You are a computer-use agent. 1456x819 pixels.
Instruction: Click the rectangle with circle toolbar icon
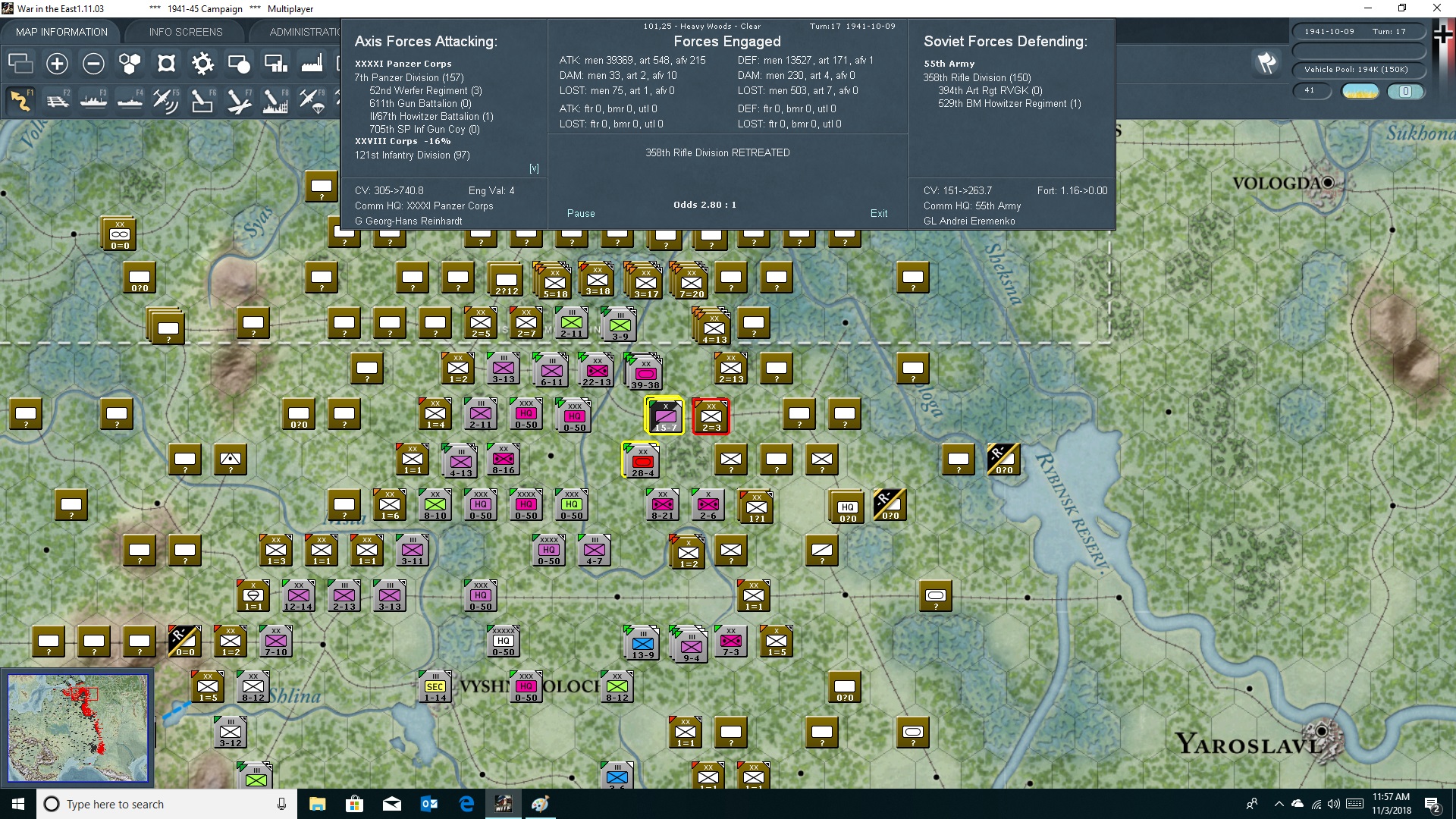tap(239, 64)
